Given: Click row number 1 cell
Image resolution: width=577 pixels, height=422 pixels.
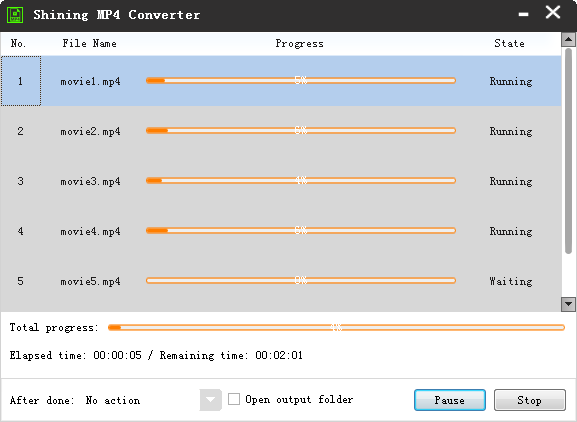Looking at the screenshot, I should point(21,81).
